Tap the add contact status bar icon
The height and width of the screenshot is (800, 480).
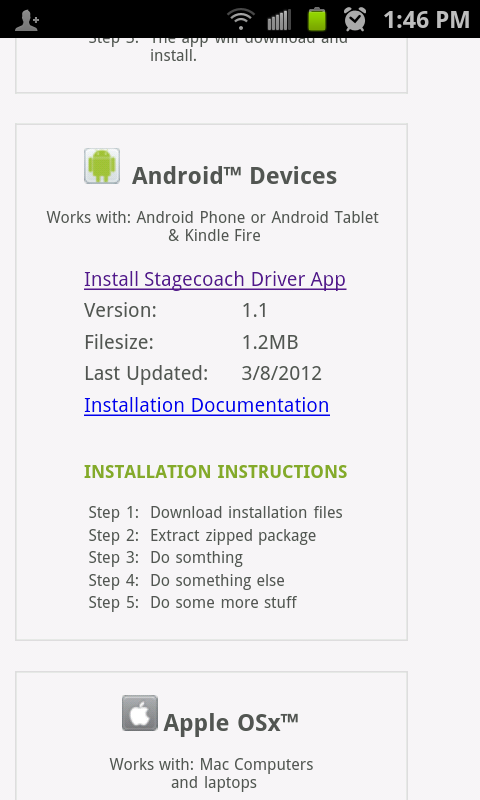click(x=27, y=20)
